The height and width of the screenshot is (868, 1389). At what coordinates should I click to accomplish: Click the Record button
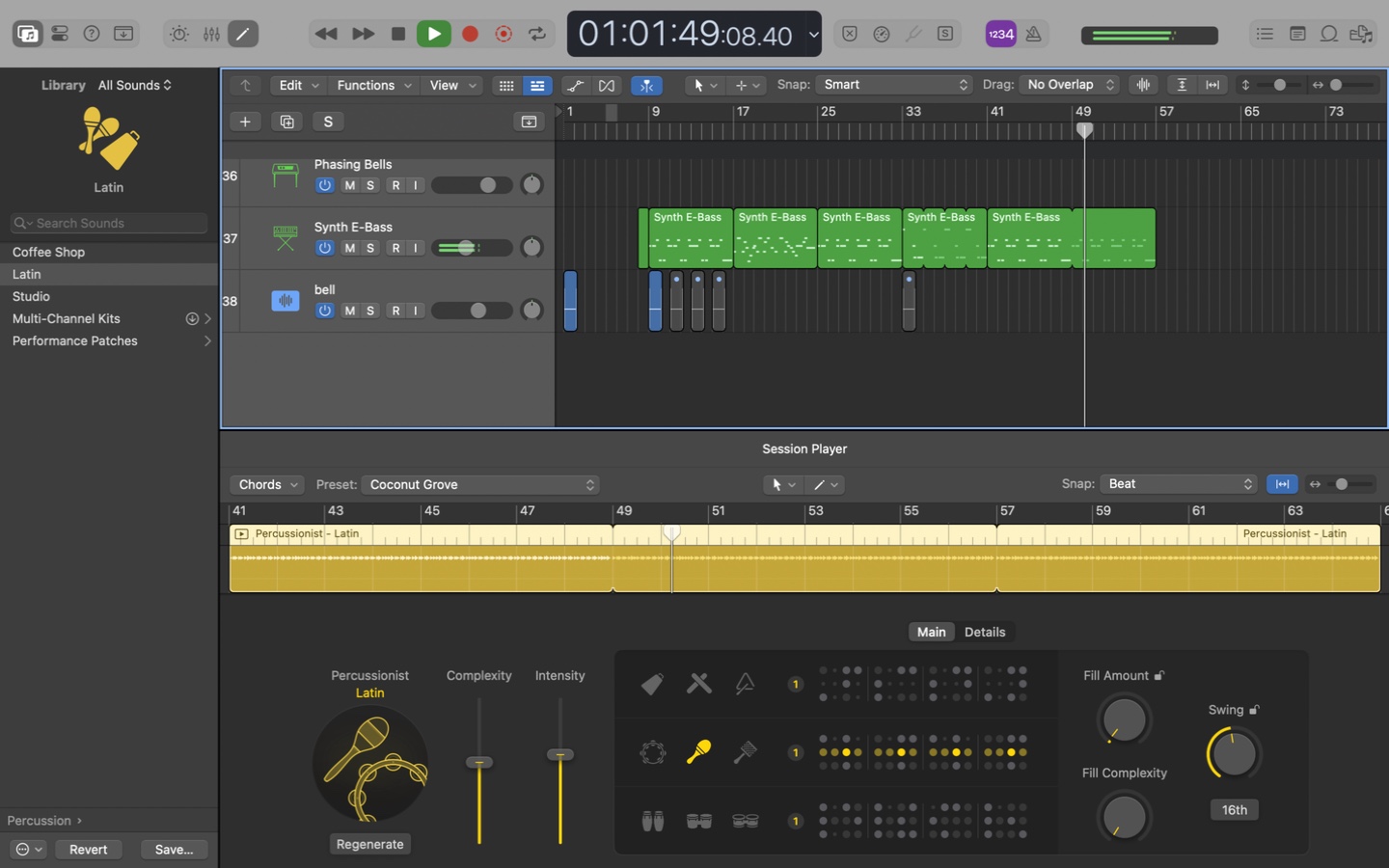pos(470,34)
